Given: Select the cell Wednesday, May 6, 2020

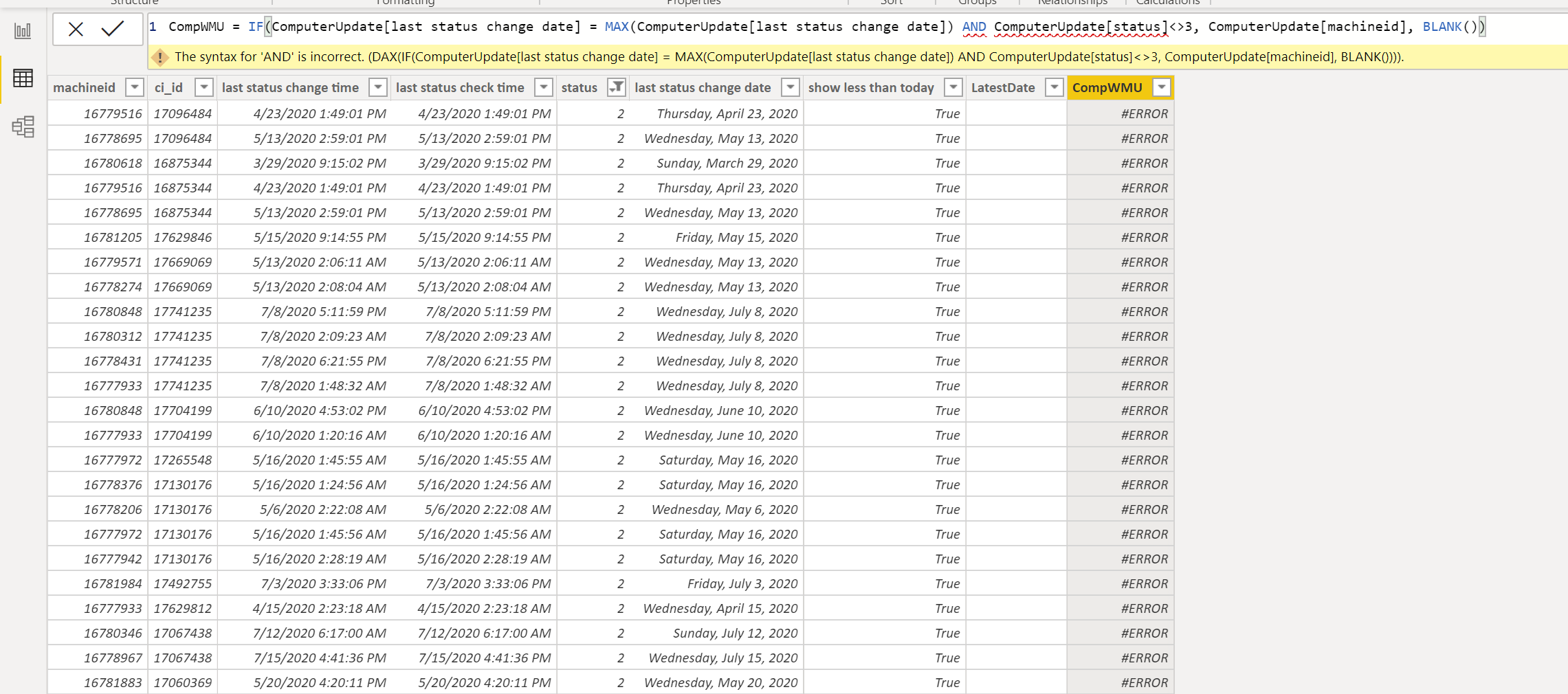Looking at the screenshot, I should [717, 509].
